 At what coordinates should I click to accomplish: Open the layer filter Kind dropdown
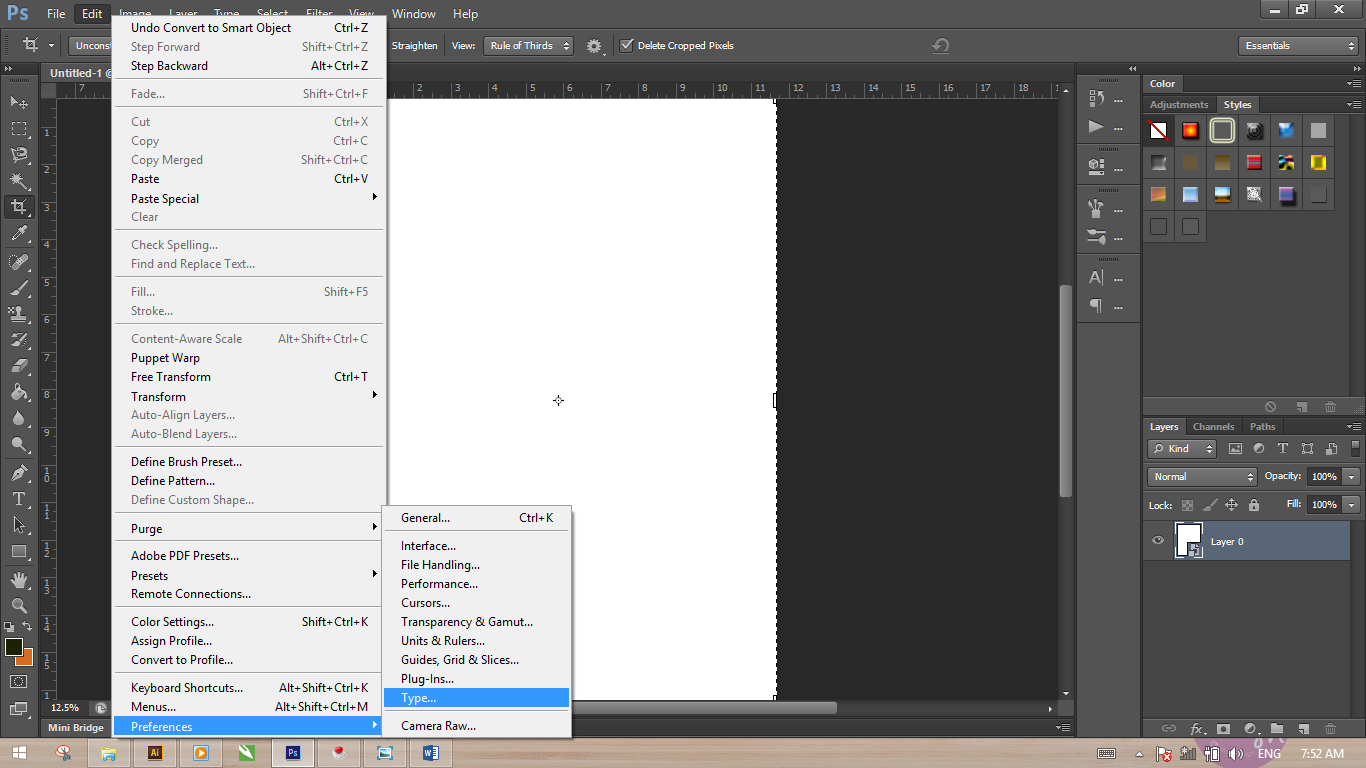[1181, 448]
